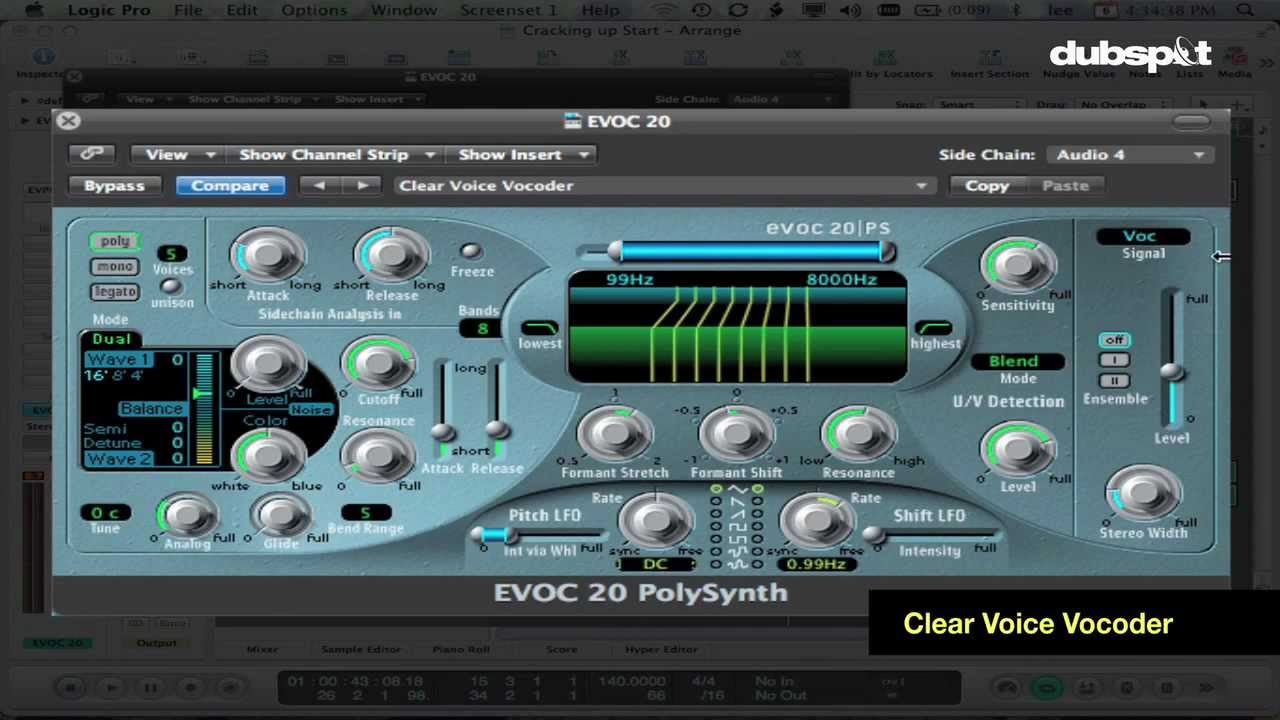Click the chain link icon in EVOC 20 header
Screen dimensions: 1280x720
(92, 154)
